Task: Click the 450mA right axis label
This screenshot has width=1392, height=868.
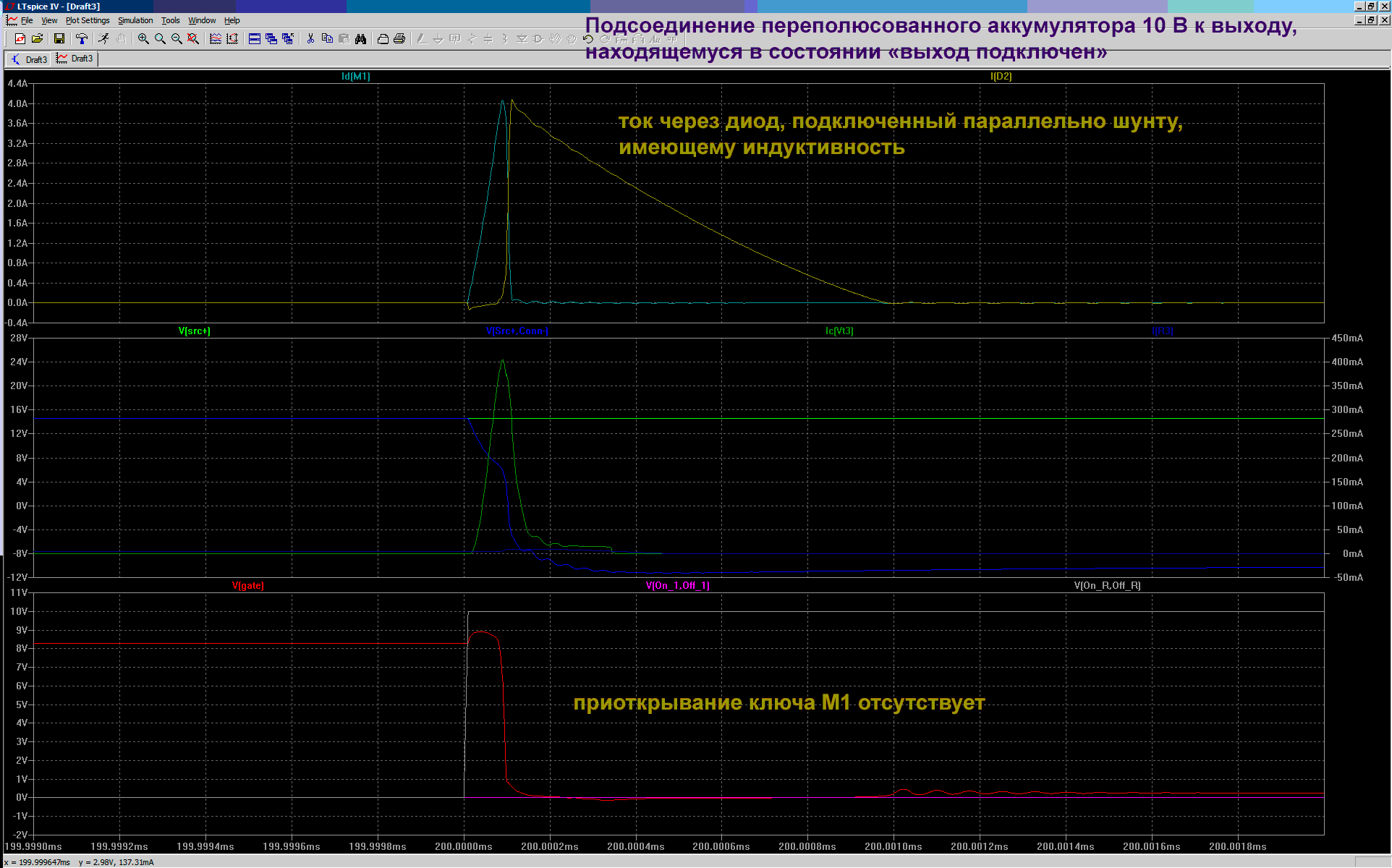Action: pyautogui.click(x=1347, y=338)
